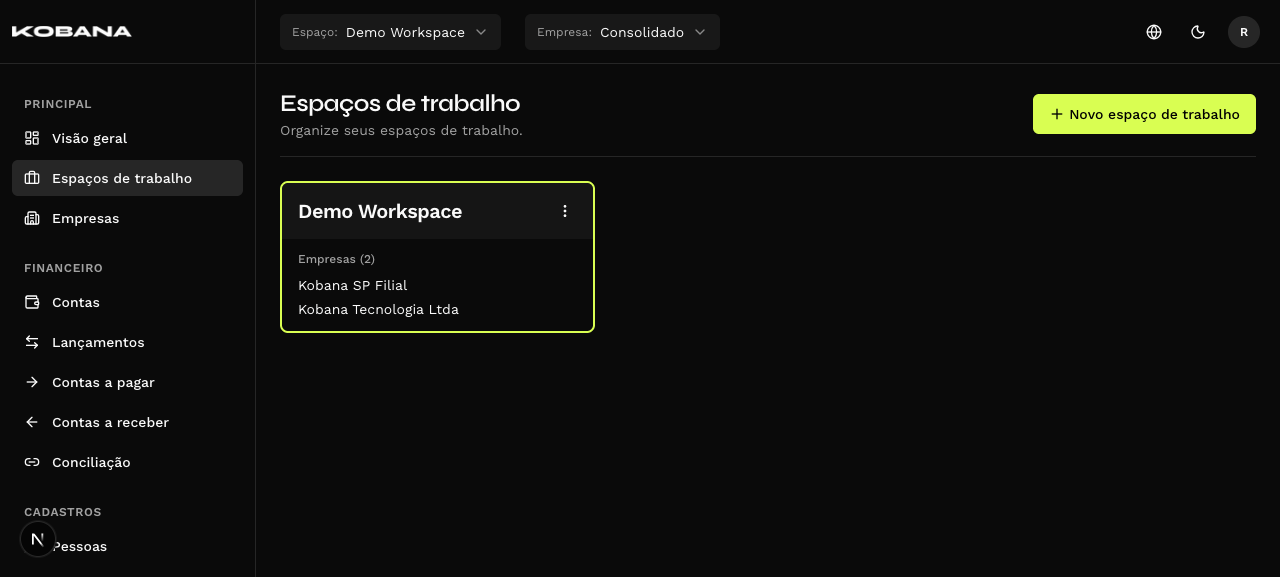Viewport: 1280px width, 577px height.
Task: Open the language globe icon
Action: coord(1154,32)
